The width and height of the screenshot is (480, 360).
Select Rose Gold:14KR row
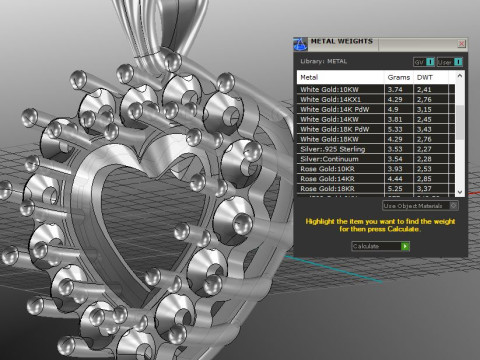(376, 179)
